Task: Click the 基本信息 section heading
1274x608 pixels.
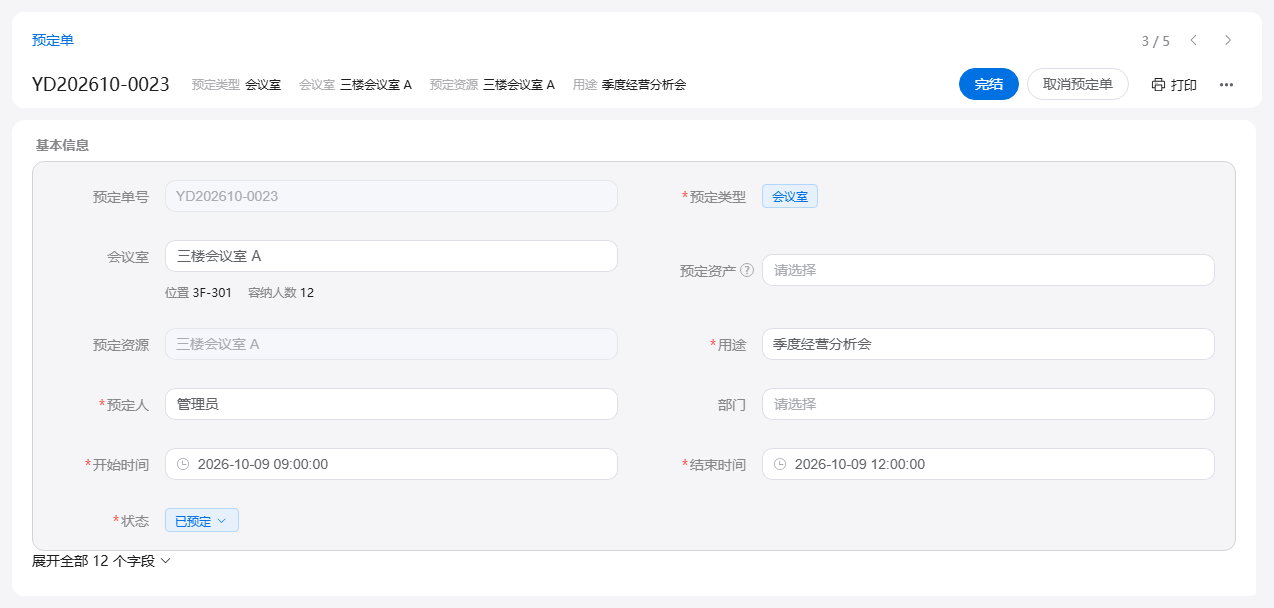Action: [x=62, y=145]
